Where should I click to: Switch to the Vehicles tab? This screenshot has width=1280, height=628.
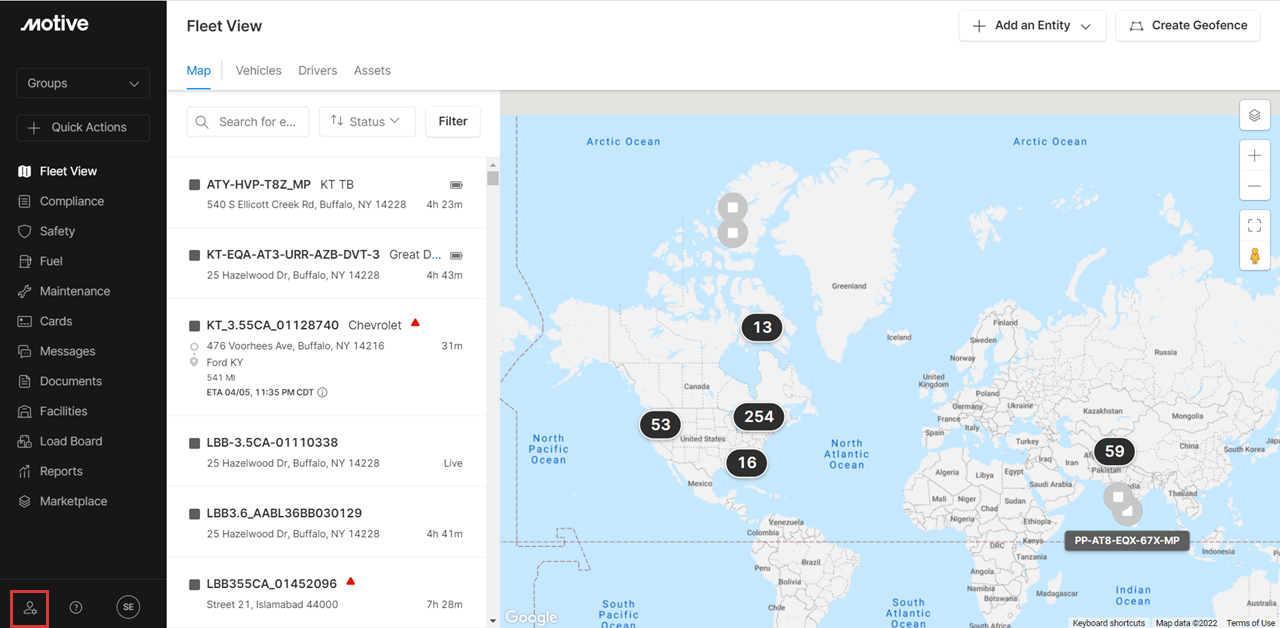click(x=258, y=71)
